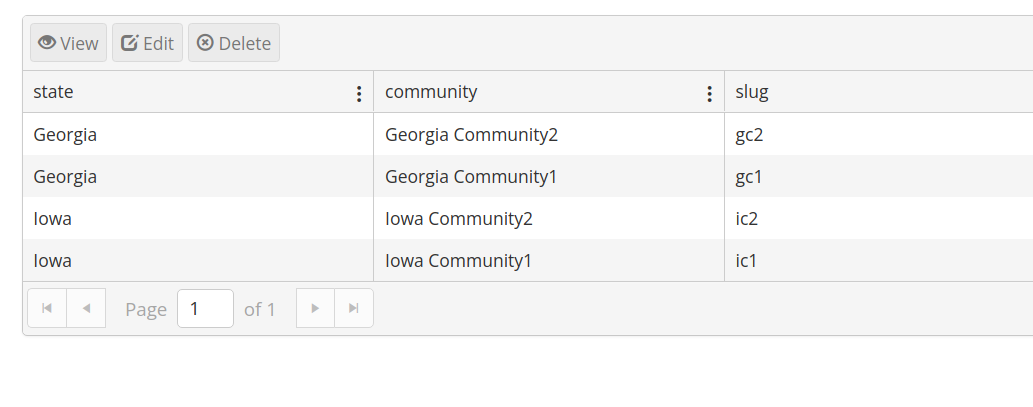The height and width of the screenshot is (407, 1033).
Task: Select the Iowa Community2 row
Action: click(x=527, y=219)
